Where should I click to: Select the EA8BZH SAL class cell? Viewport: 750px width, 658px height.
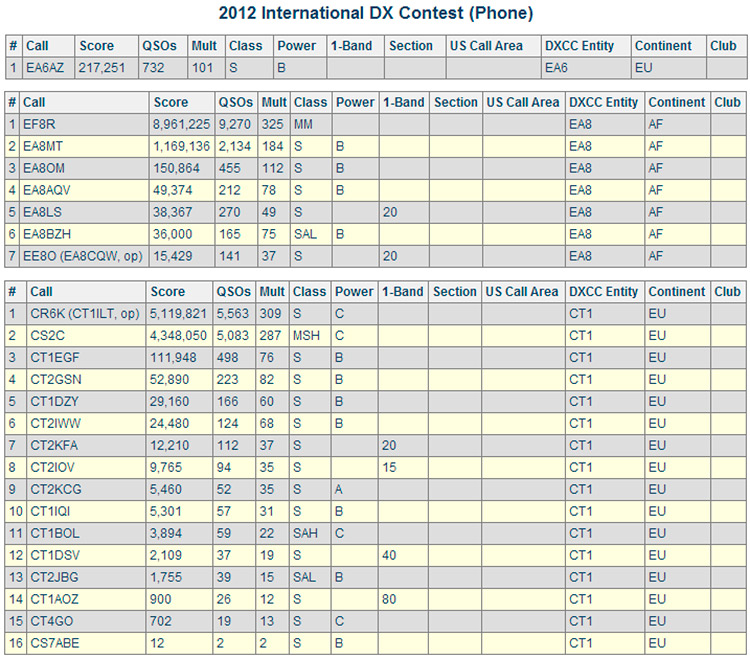click(x=311, y=234)
